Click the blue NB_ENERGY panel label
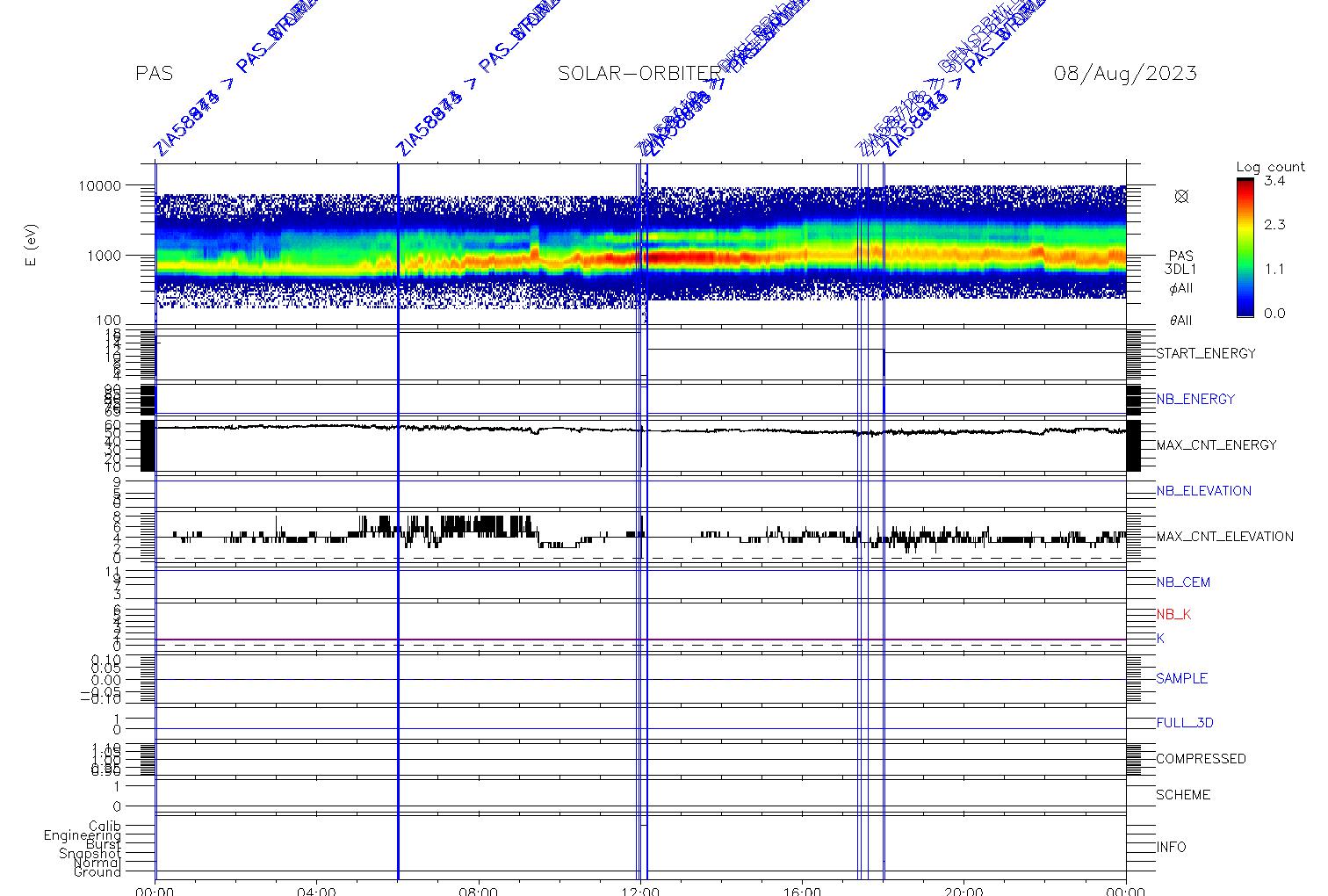Viewport: 1328px width, 896px height. pyautogui.click(x=1195, y=399)
